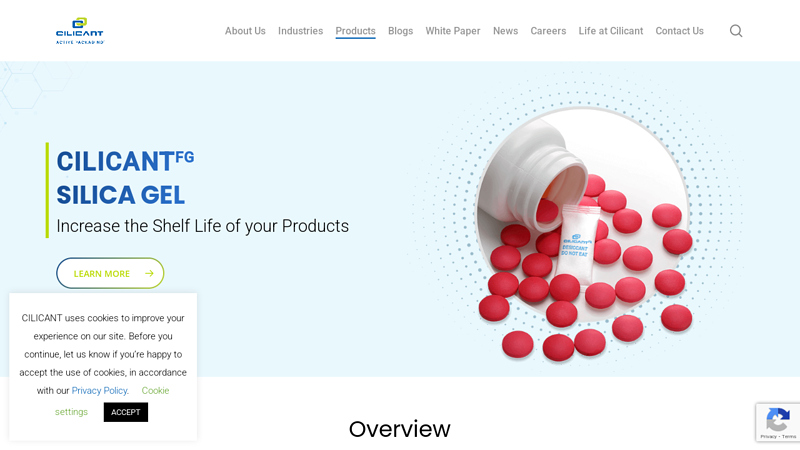The height and width of the screenshot is (450, 800).
Task: Open the About Us menu
Action: (245, 31)
